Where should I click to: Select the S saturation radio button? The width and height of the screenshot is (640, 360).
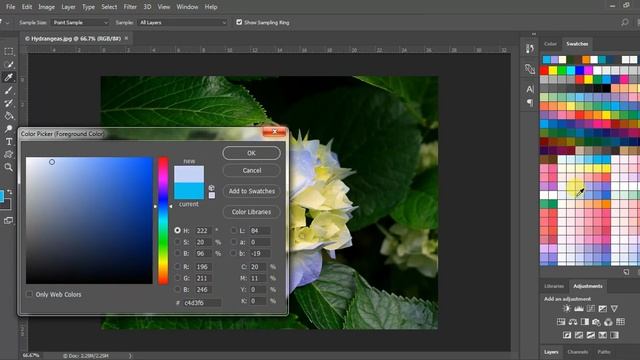pyautogui.click(x=177, y=242)
